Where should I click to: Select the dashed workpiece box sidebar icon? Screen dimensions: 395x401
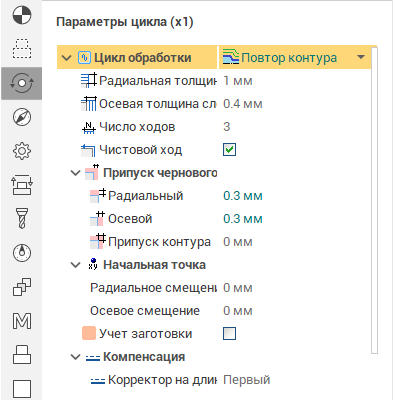pyautogui.click(x=22, y=49)
